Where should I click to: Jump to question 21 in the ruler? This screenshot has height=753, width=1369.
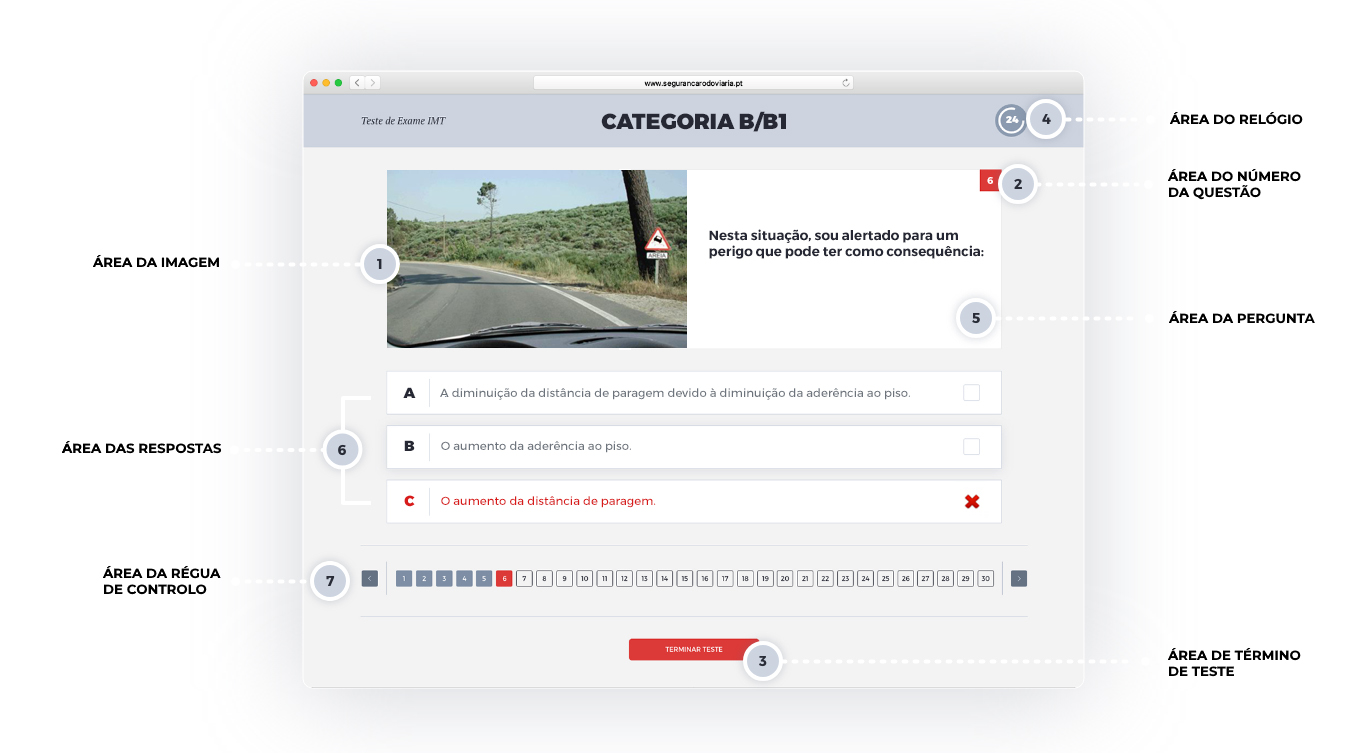[x=805, y=578]
